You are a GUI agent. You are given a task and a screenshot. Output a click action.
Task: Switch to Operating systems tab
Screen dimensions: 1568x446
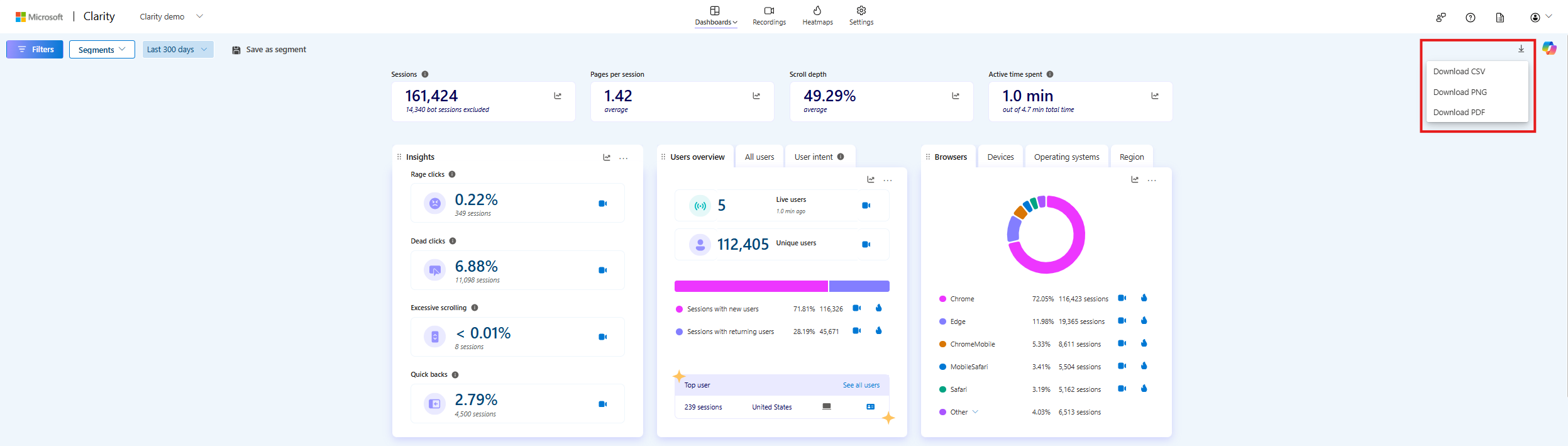pos(1066,157)
